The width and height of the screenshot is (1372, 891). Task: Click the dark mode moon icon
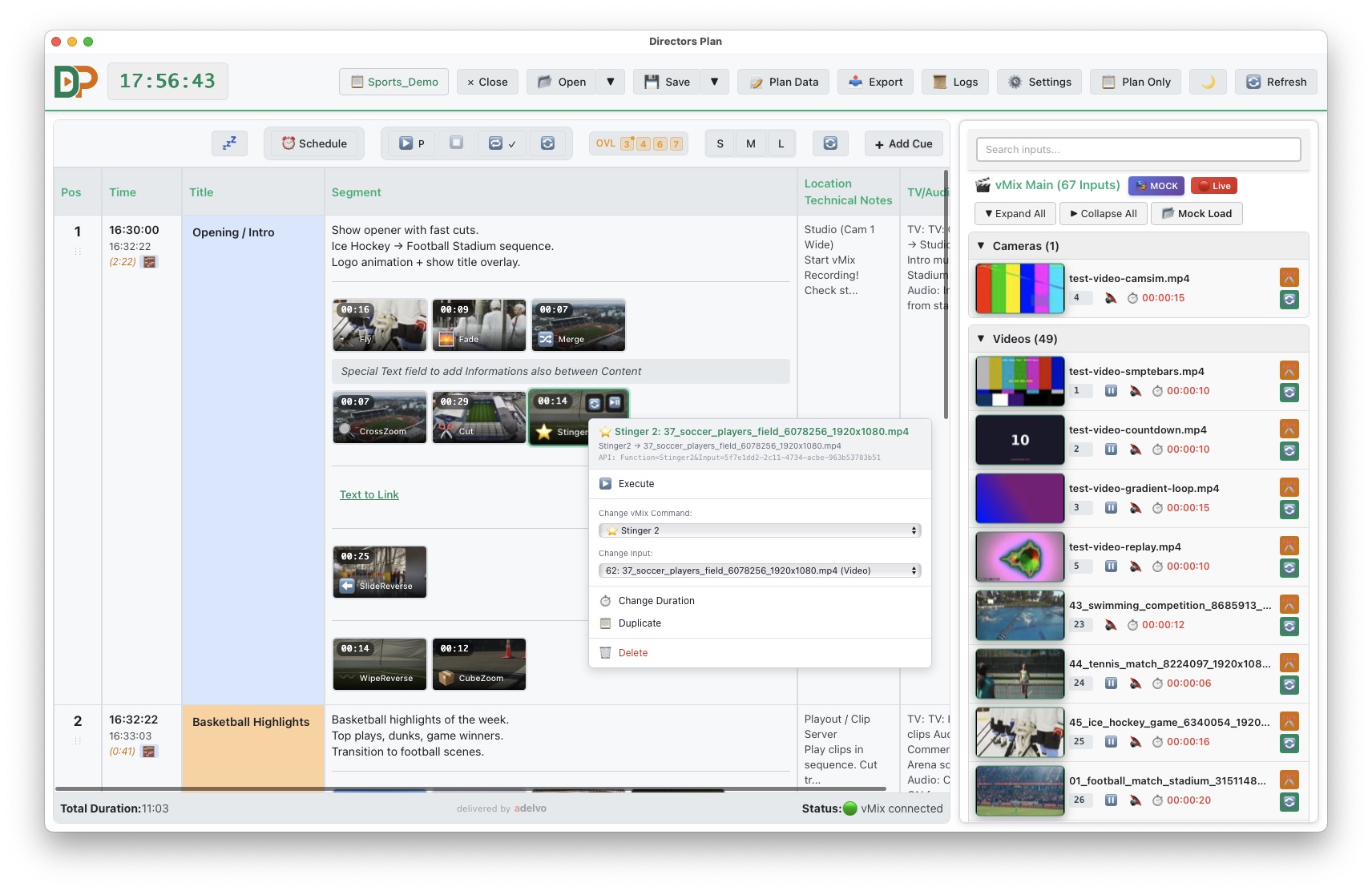1208,81
